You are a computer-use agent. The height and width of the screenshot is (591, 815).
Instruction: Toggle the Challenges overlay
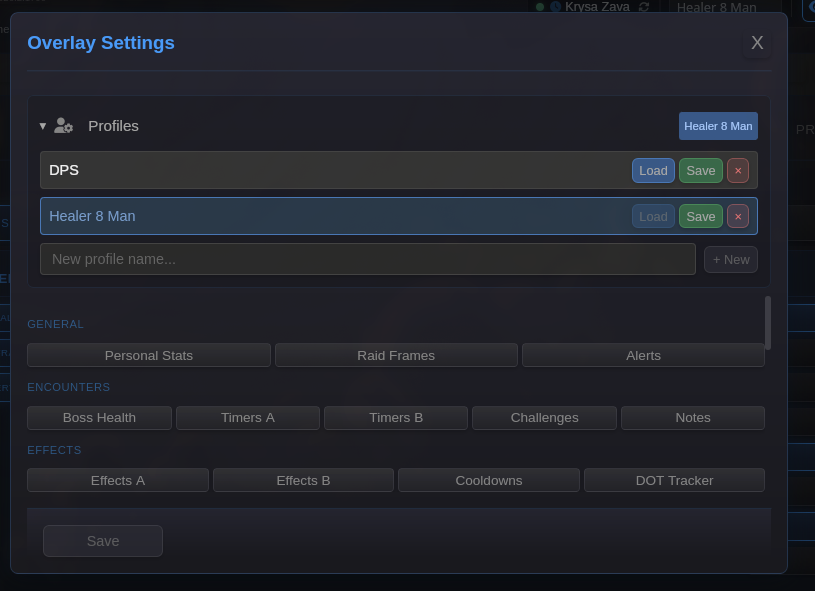(544, 417)
